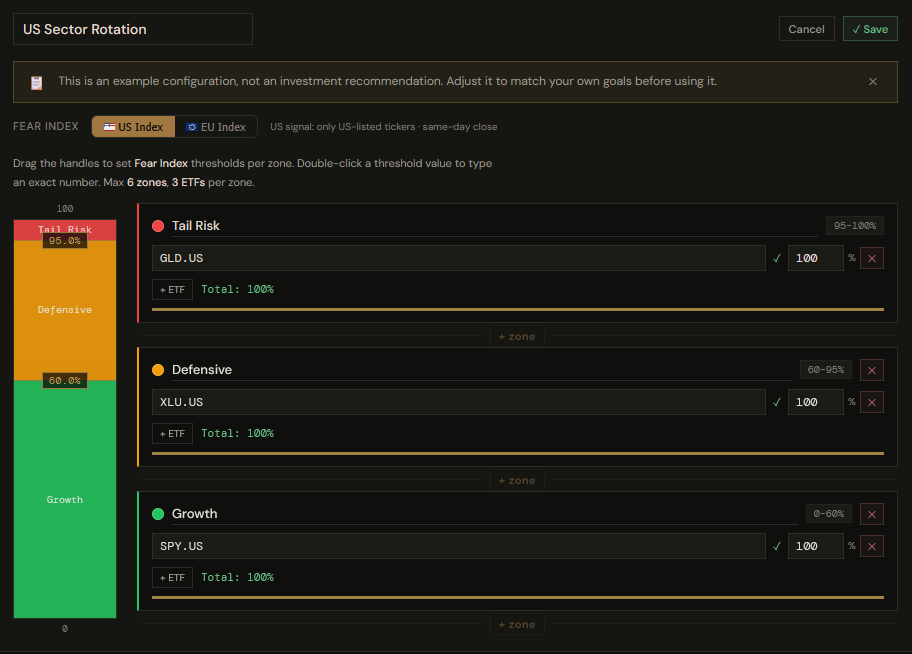Screen dimensions: 912x654
Task: Add an ETF to the Defensive zone
Action: pyautogui.click(x=172, y=433)
